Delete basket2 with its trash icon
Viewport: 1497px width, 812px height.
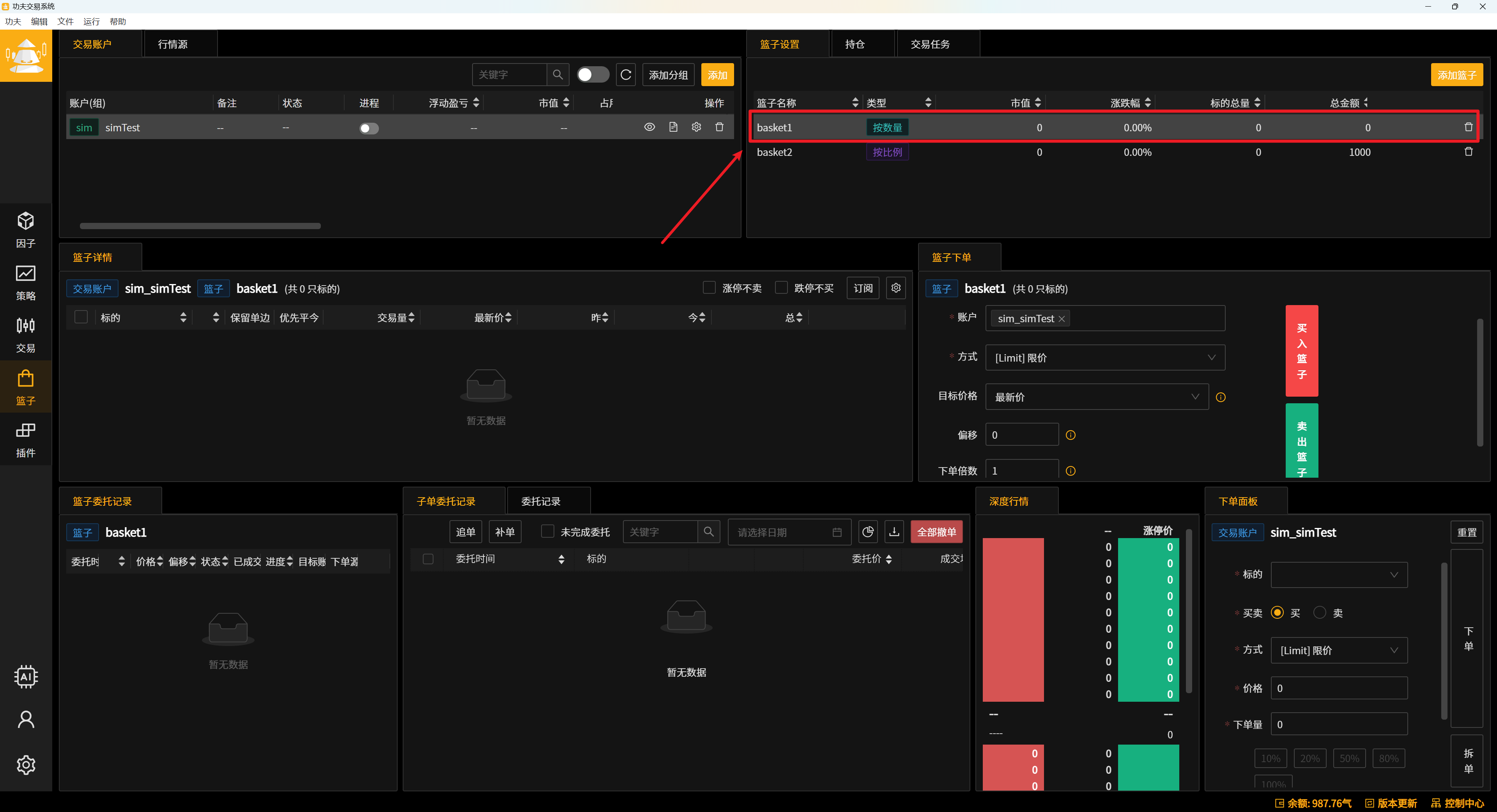coord(1469,152)
